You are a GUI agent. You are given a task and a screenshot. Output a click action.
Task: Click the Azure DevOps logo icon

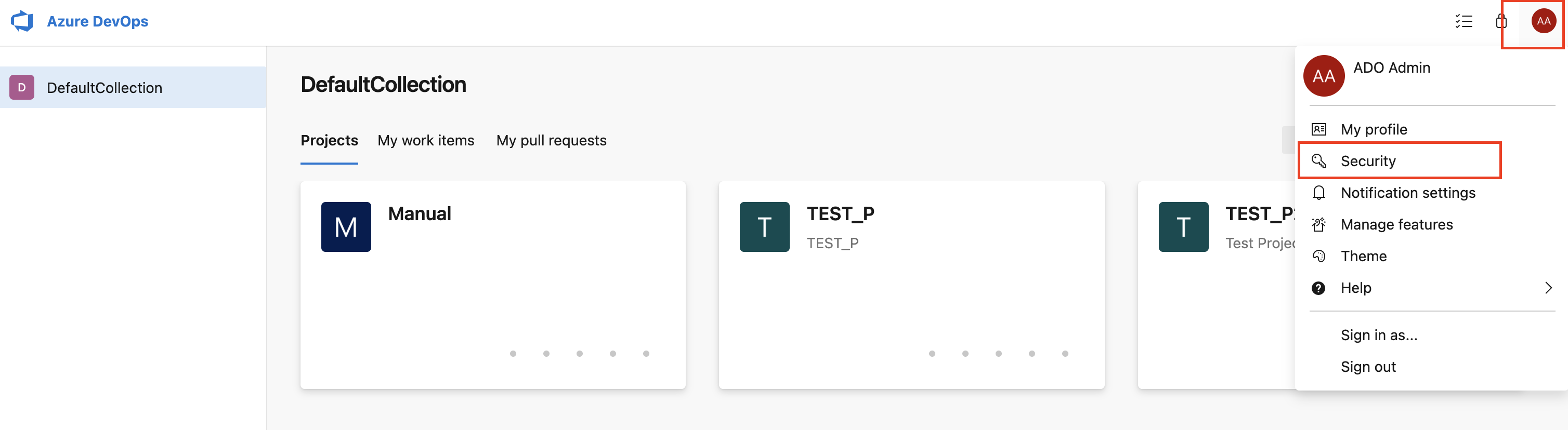click(x=22, y=21)
